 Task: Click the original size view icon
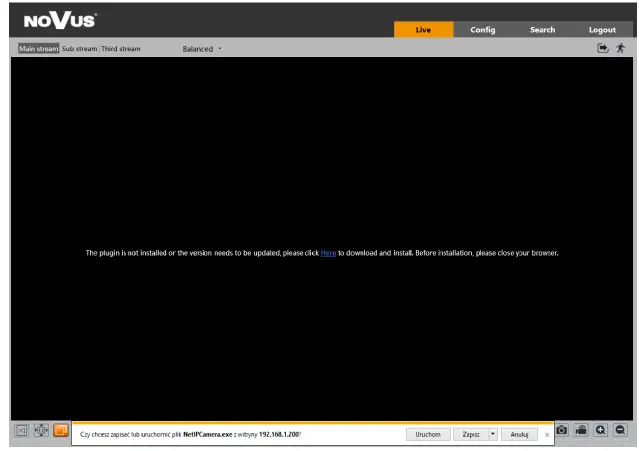point(22,430)
